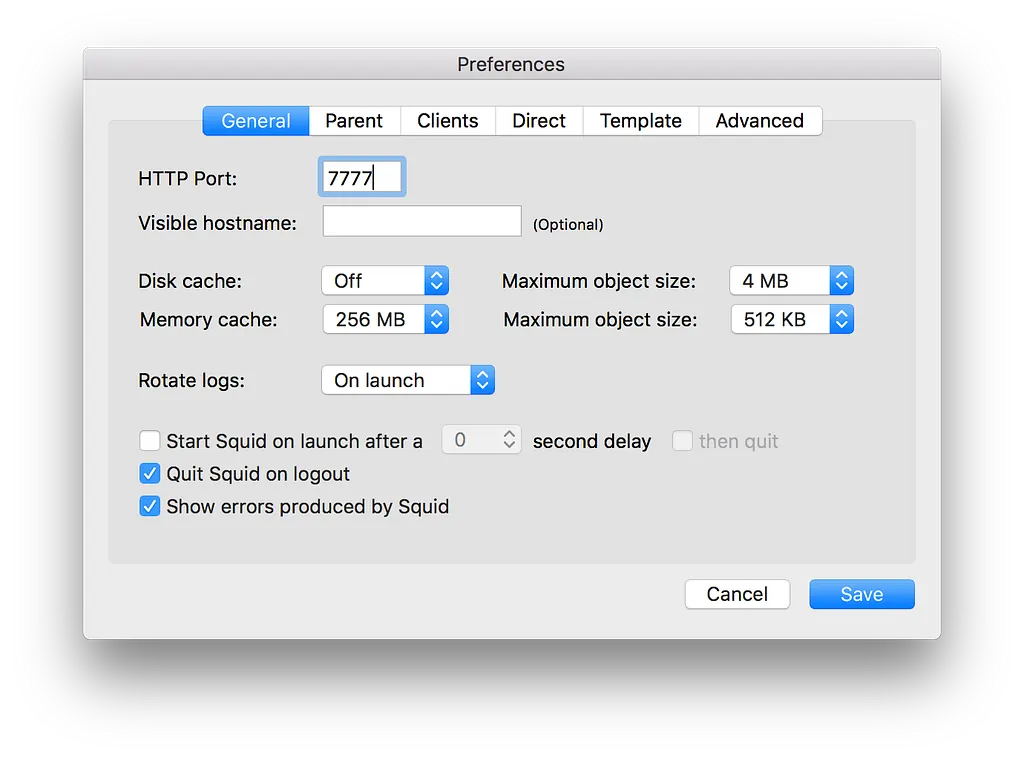This screenshot has height=758, width=1024.
Task: Click the (Optional) hint text
Action: (568, 225)
